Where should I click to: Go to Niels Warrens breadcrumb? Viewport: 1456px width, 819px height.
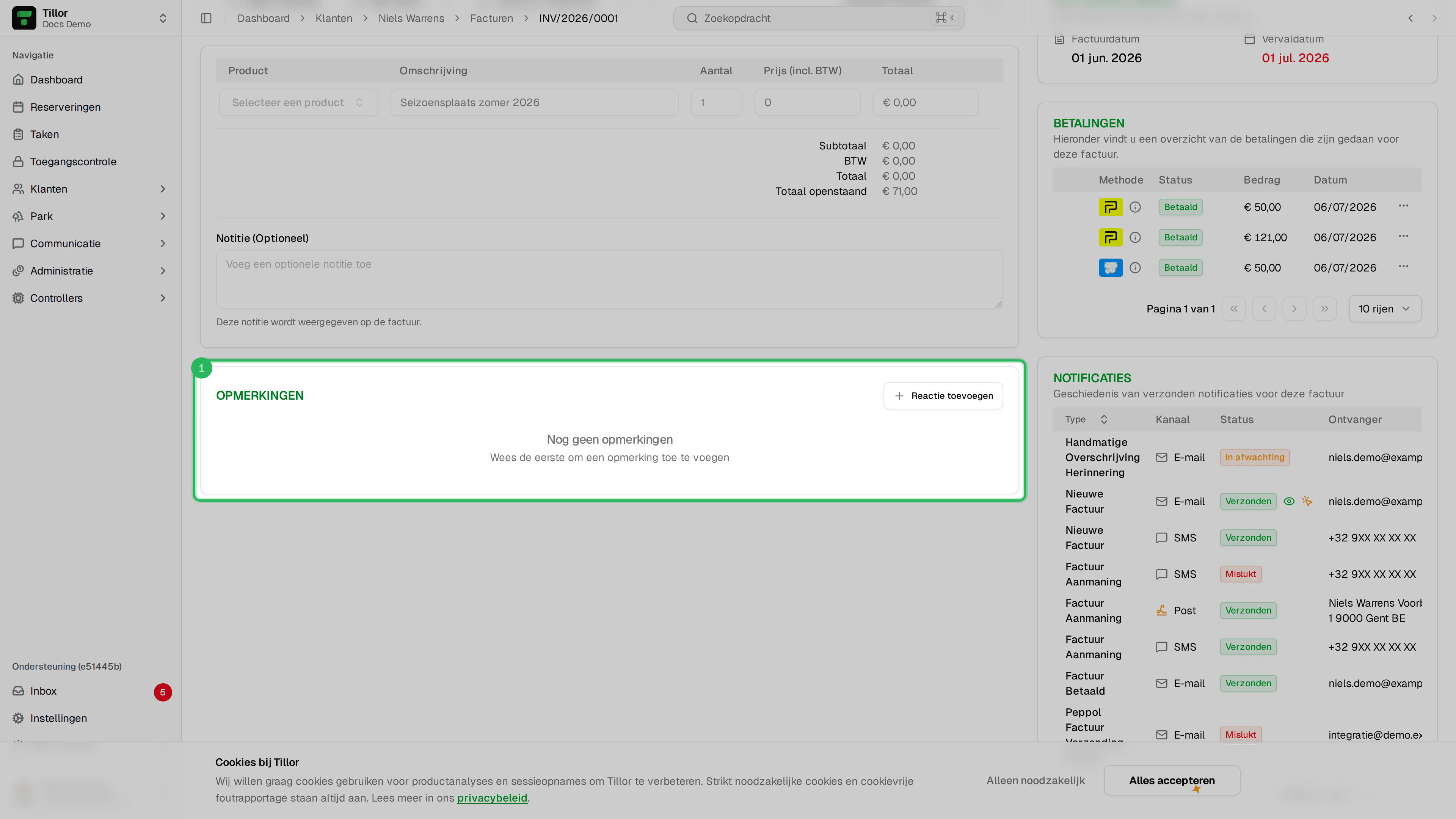pyautogui.click(x=411, y=18)
